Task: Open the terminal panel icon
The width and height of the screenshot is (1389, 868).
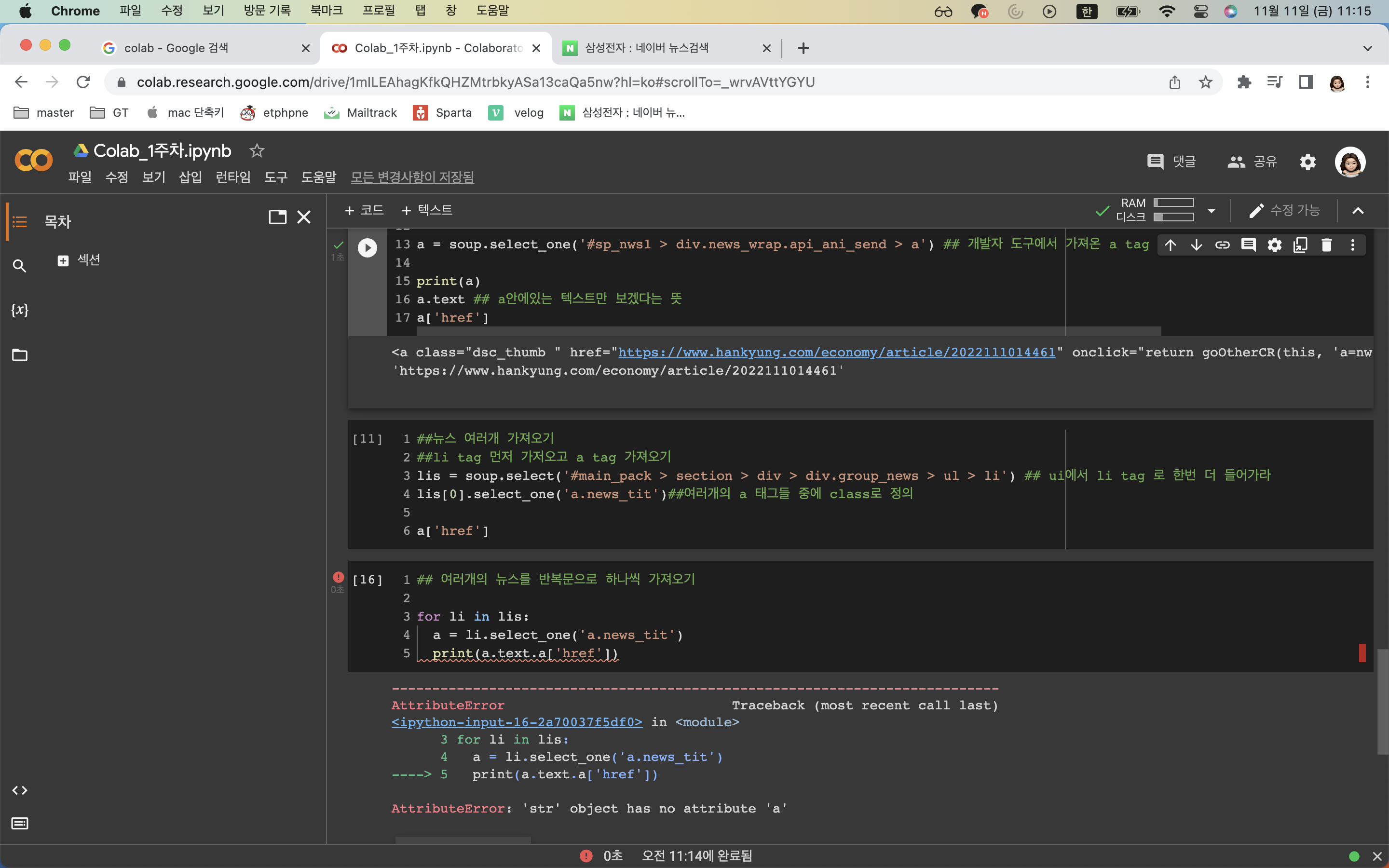Action: click(19, 824)
